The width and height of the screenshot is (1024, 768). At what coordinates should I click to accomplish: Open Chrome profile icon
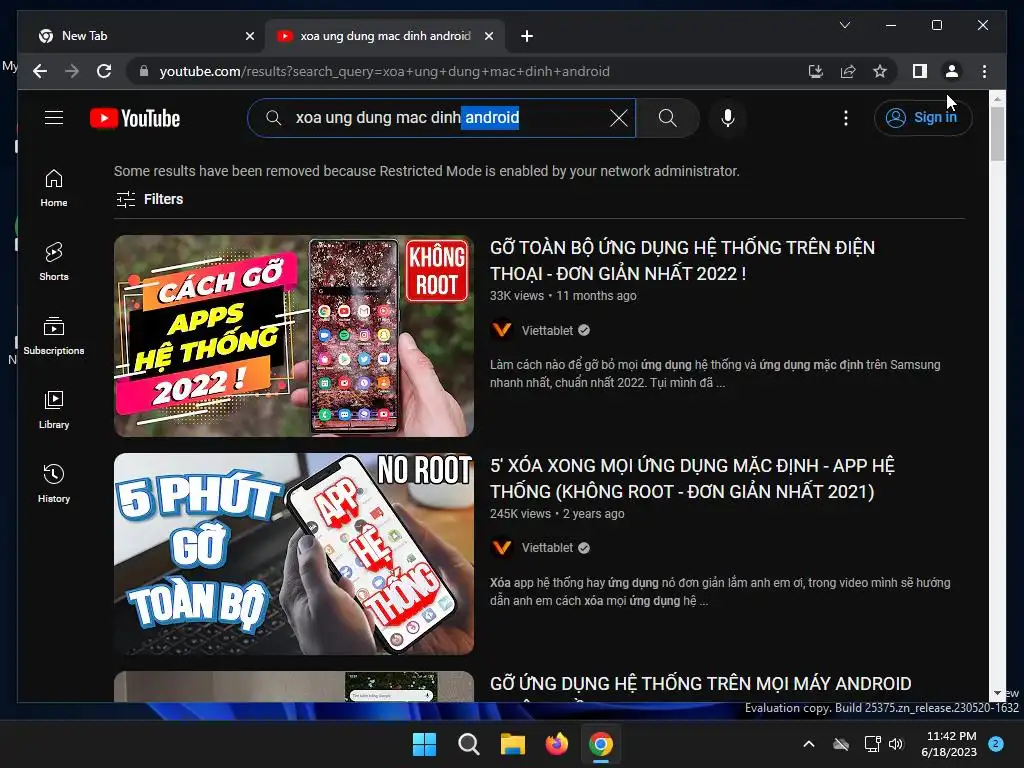952,71
